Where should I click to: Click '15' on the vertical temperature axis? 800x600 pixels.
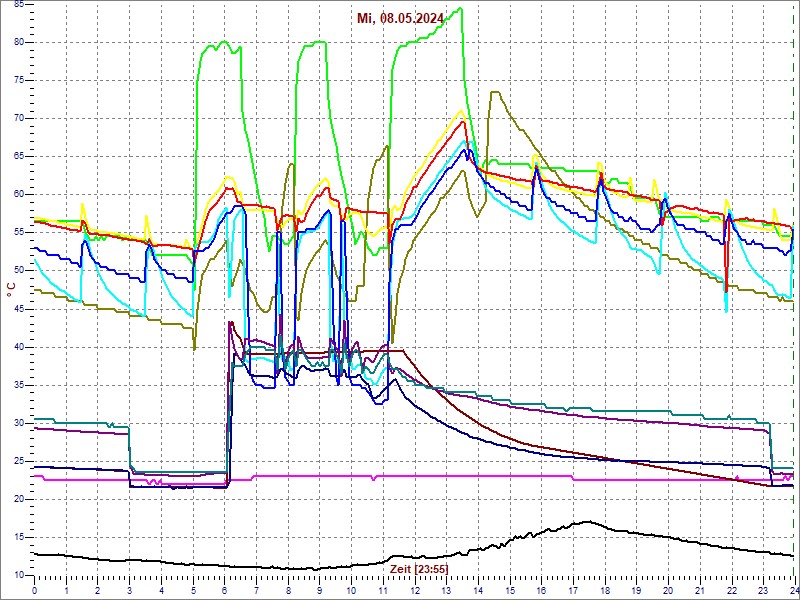click(19, 537)
